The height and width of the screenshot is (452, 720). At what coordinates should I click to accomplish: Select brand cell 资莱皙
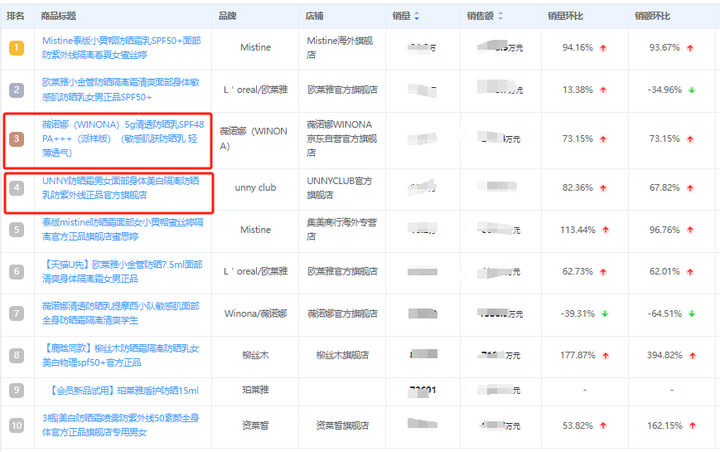pos(255,426)
